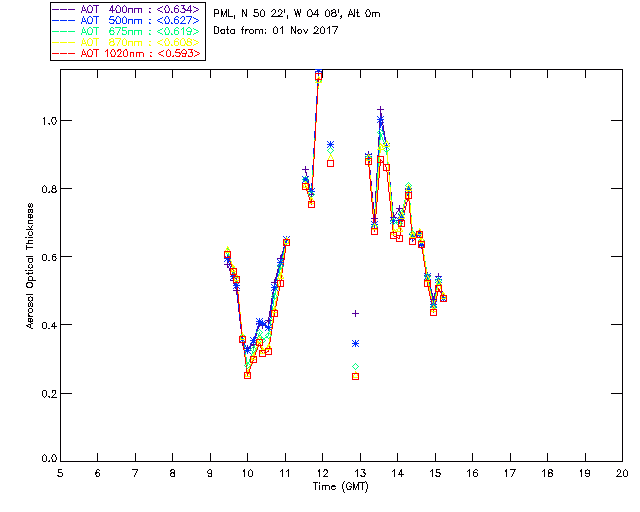640x512 pixels.
Task: Click the green AOT 675nm legend entry
Action: 140,30
